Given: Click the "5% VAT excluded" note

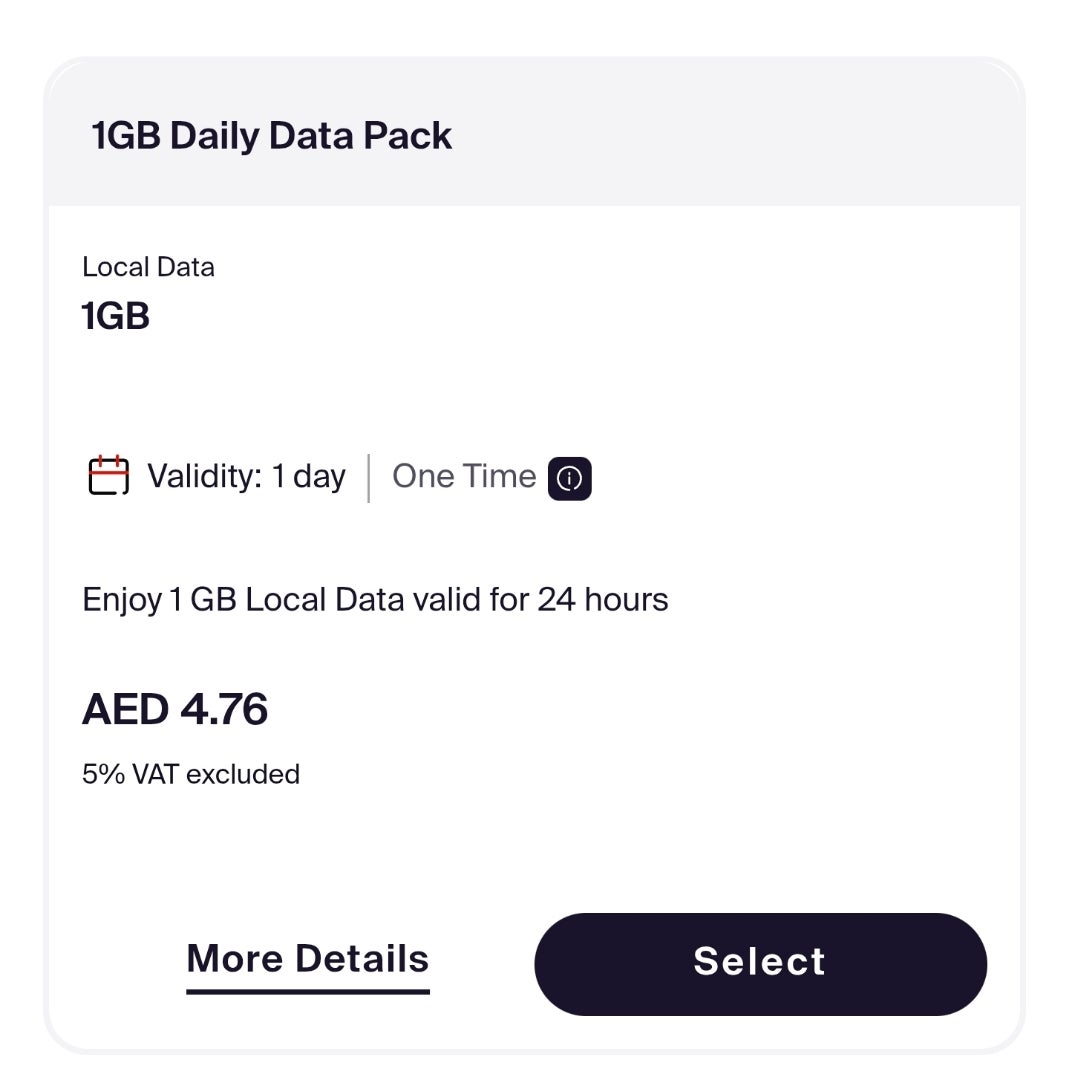Looking at the screenshot, I should 190,774.
